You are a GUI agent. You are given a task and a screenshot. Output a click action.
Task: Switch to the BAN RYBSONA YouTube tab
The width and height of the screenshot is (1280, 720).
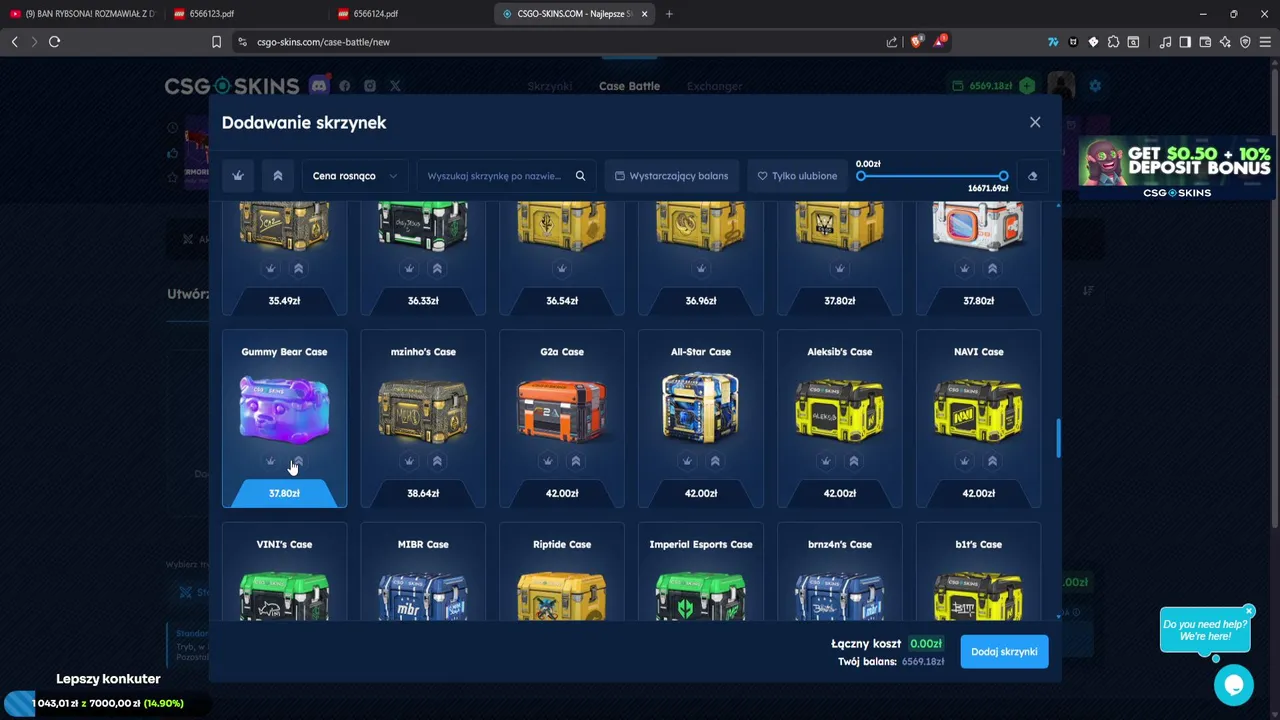pyautogui.click(x=82, y=14)
